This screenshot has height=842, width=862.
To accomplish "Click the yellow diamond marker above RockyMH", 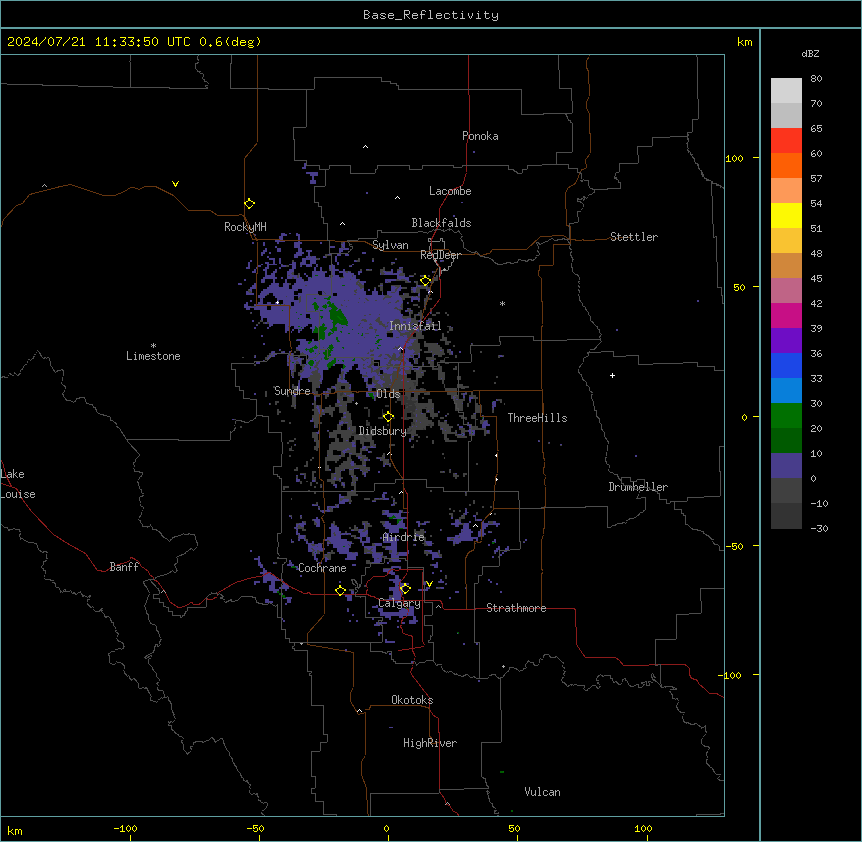I will [x=250, y=204].
